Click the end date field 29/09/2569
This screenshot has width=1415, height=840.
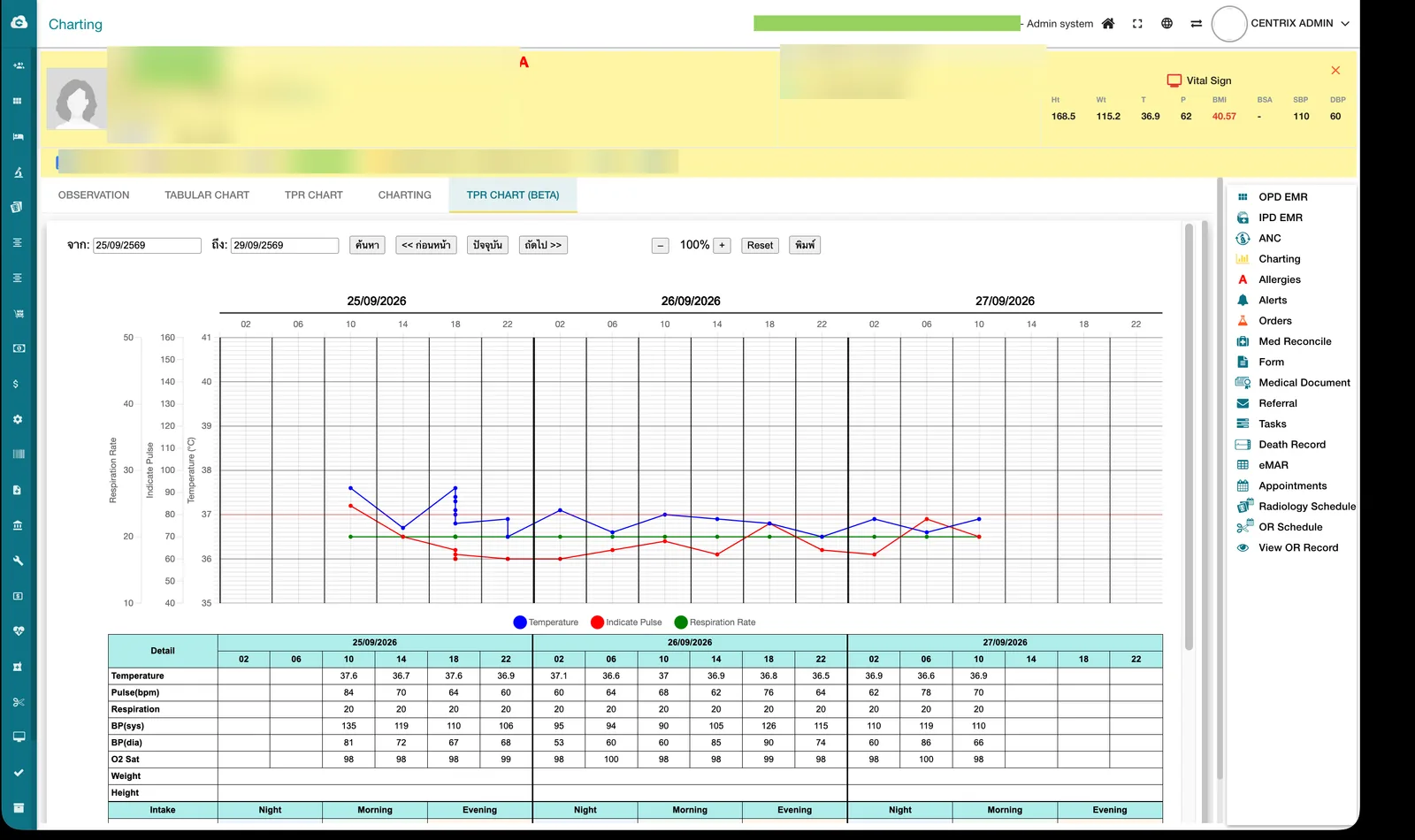pos(285,246)
